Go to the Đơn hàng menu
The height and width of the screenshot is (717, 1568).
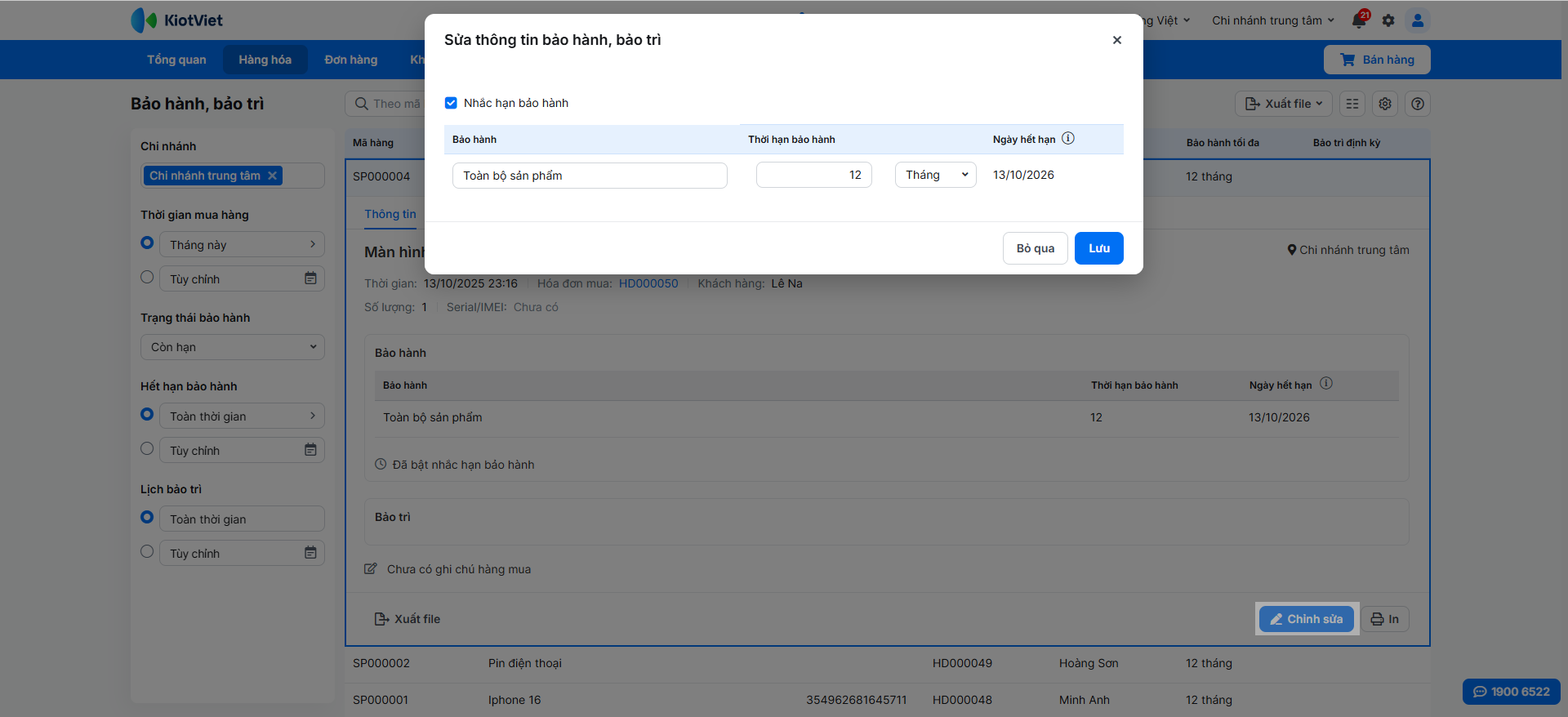pyautogui.click(x=351, y=60)
